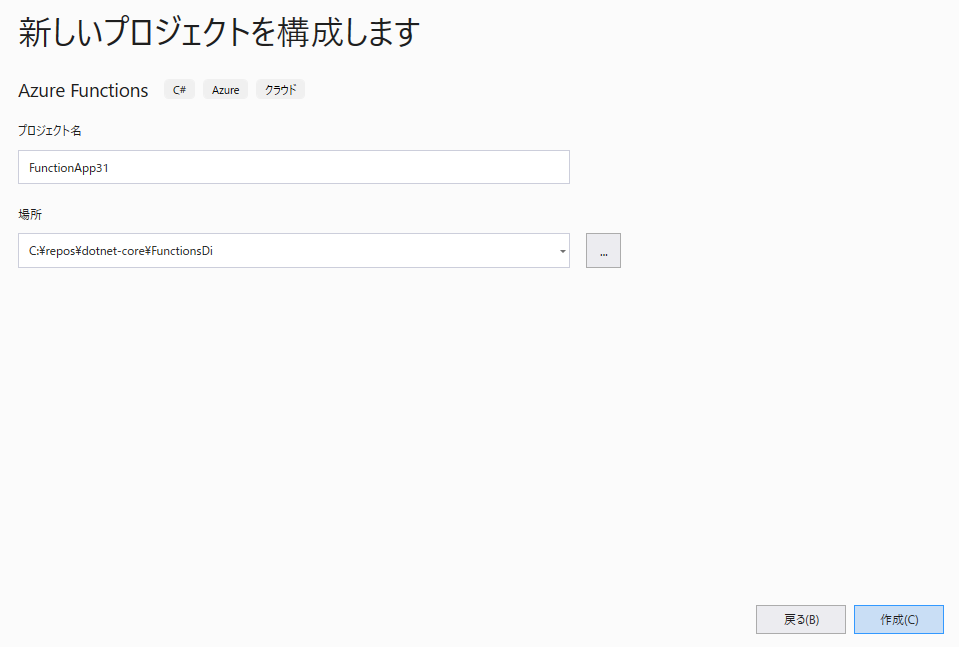The width and height of the screenshot is (959, 647).
Task: Click the 戻る(B) back button
Action: [801, 619]
